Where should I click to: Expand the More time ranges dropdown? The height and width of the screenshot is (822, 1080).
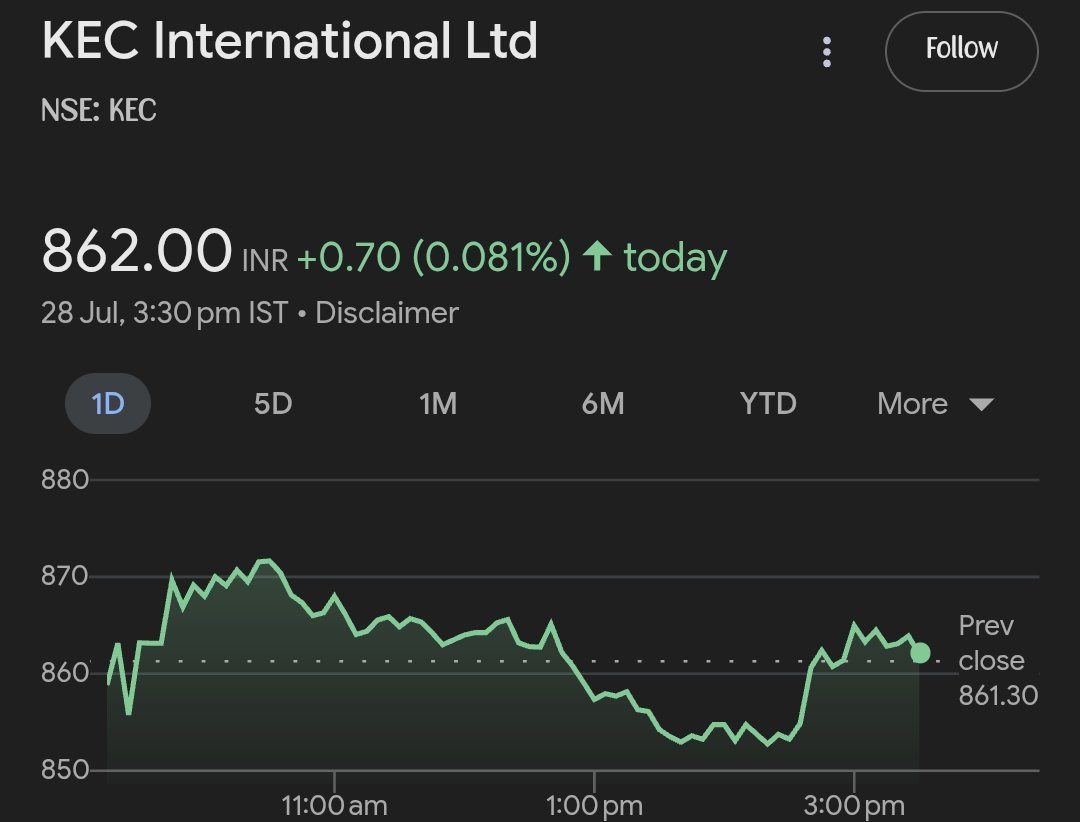point(935,404)
